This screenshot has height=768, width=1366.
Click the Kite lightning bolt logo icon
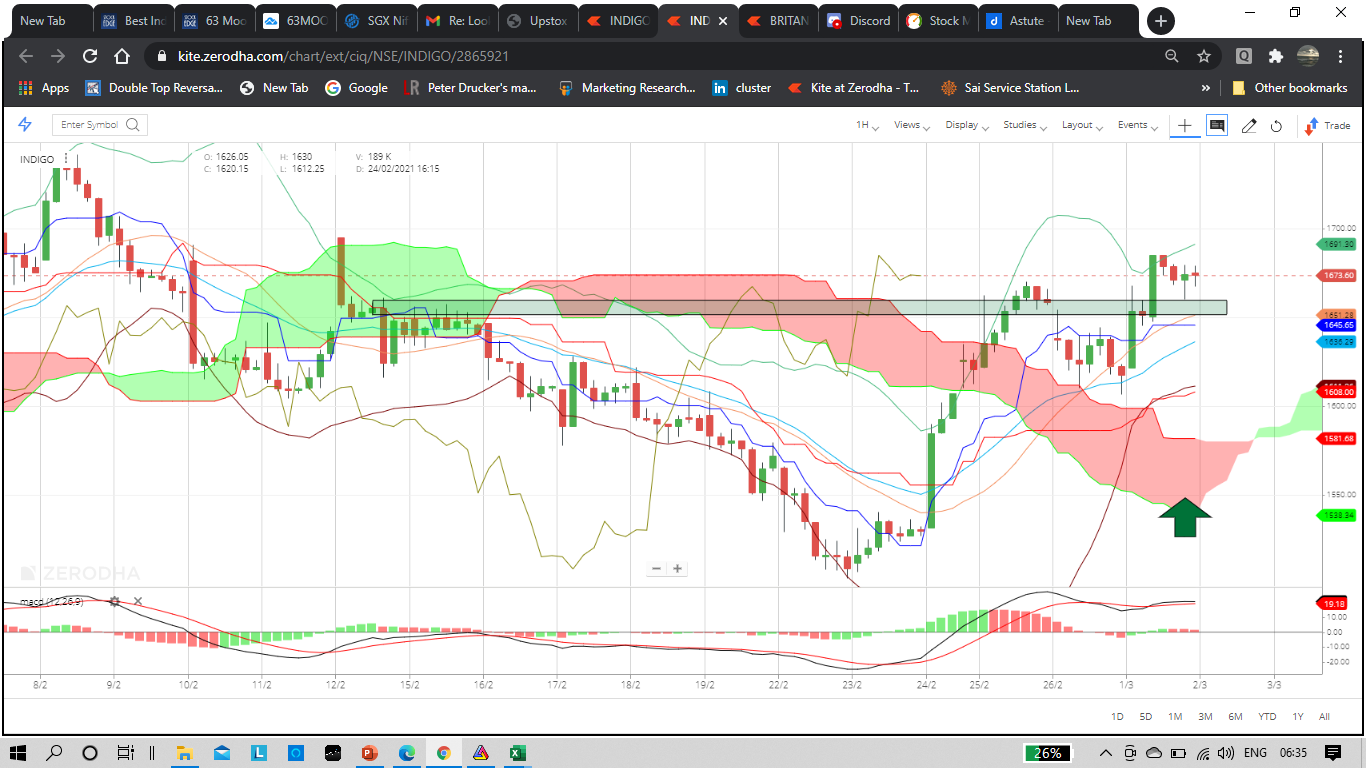(x=26, y=125)
